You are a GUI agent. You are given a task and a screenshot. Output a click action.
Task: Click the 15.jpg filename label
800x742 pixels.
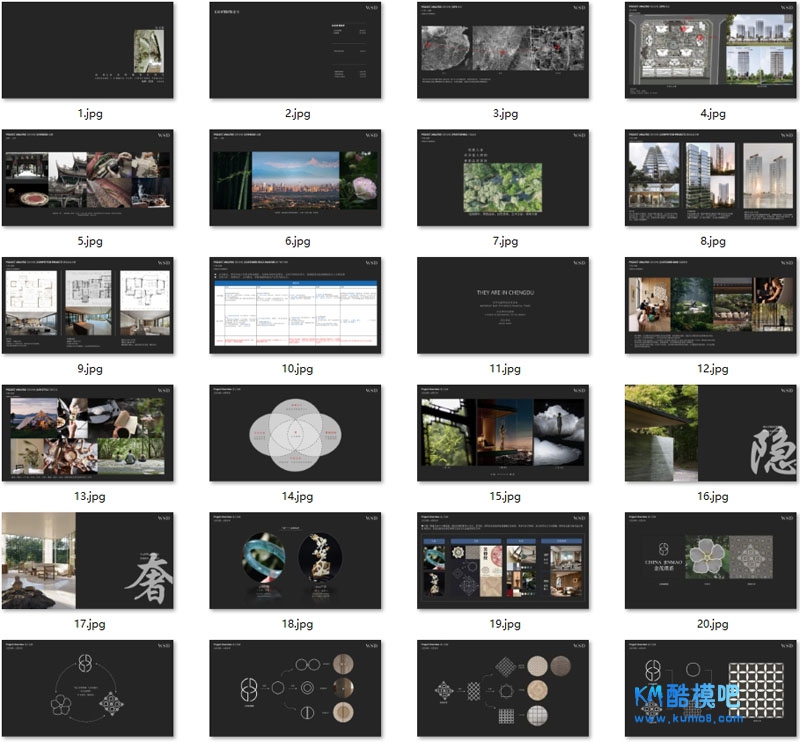[x=503, y=497]
